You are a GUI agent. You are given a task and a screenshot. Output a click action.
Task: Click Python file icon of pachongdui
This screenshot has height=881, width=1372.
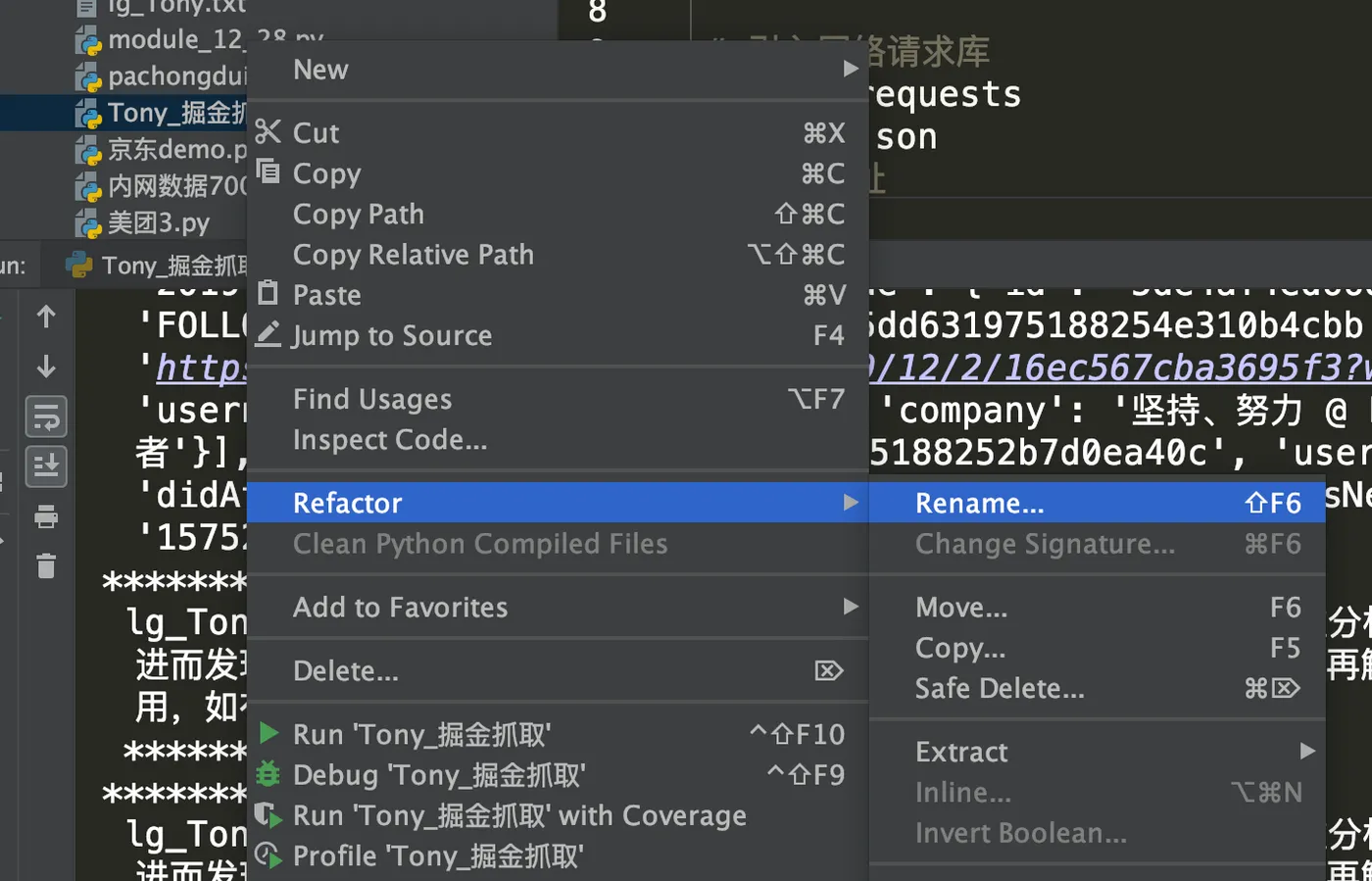click(88, 77)
